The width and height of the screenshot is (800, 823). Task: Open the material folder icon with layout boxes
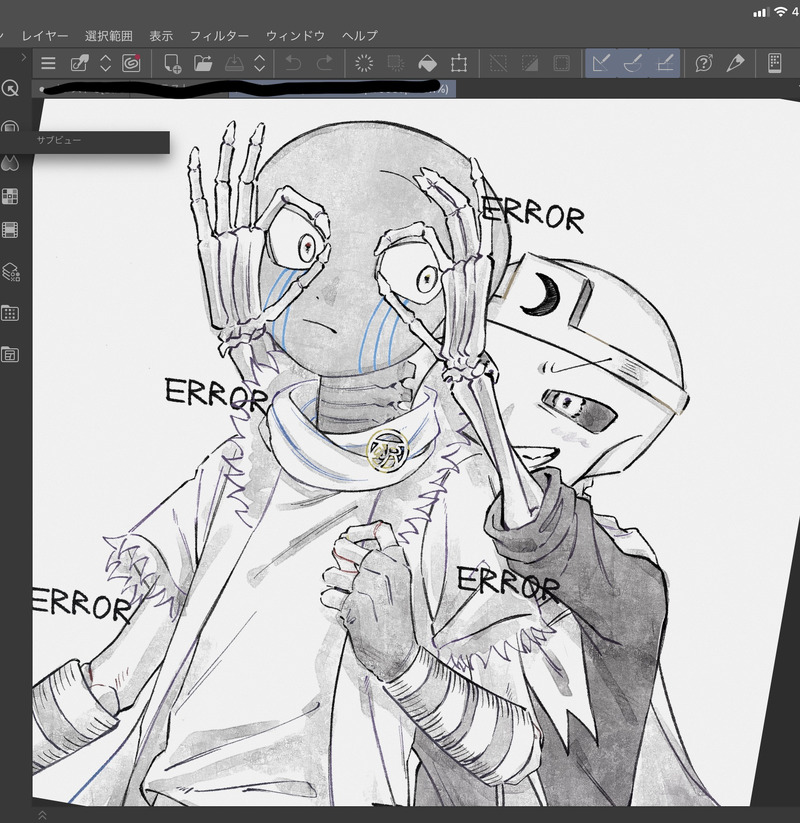click(x=10, y=354)
